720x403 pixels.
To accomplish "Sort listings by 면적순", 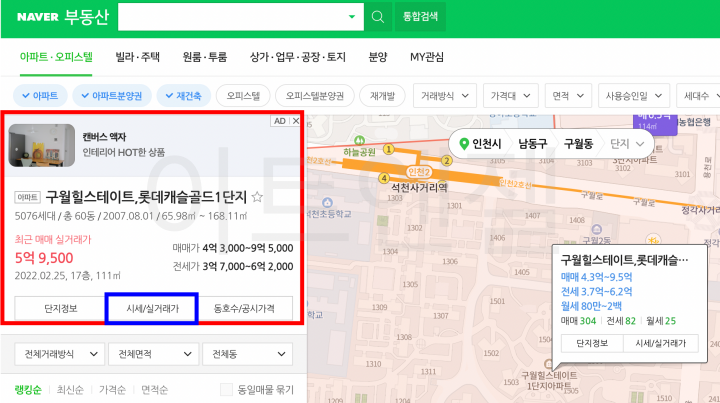I will tap(154, 390).
